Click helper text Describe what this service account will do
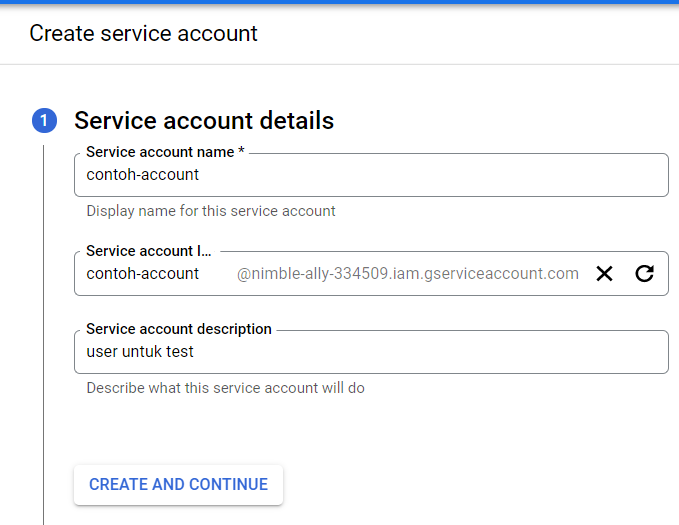Screen dimensions: 679x525 (226, 388)
